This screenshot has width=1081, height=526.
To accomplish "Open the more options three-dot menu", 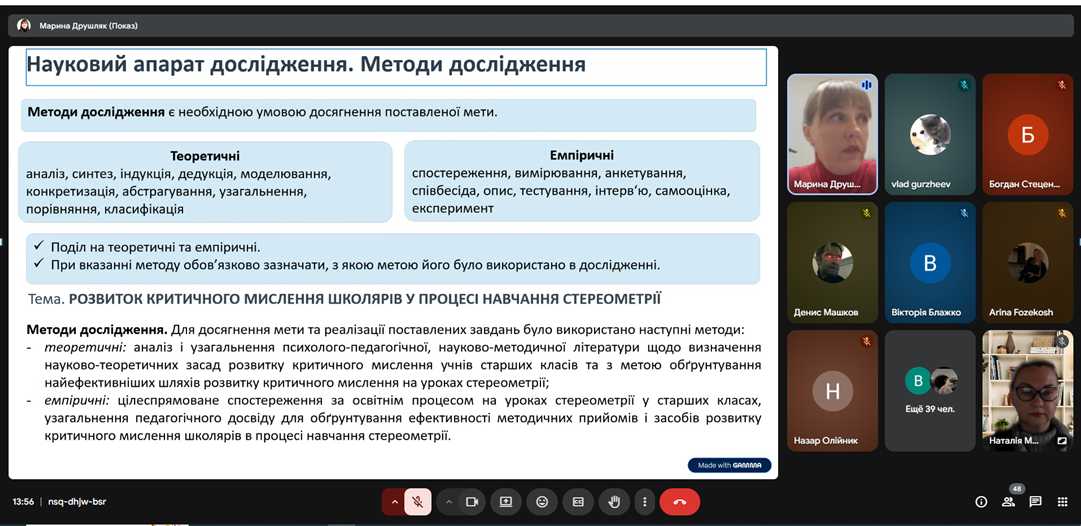I will (645, 501).
